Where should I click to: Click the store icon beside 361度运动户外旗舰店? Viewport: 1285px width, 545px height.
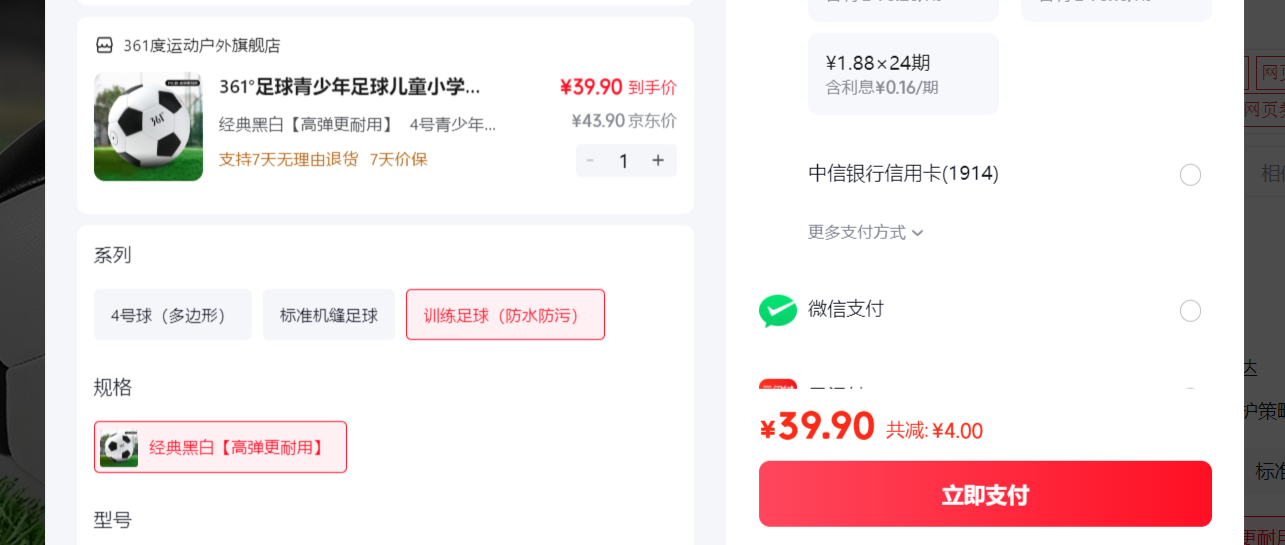click(105, 45)
